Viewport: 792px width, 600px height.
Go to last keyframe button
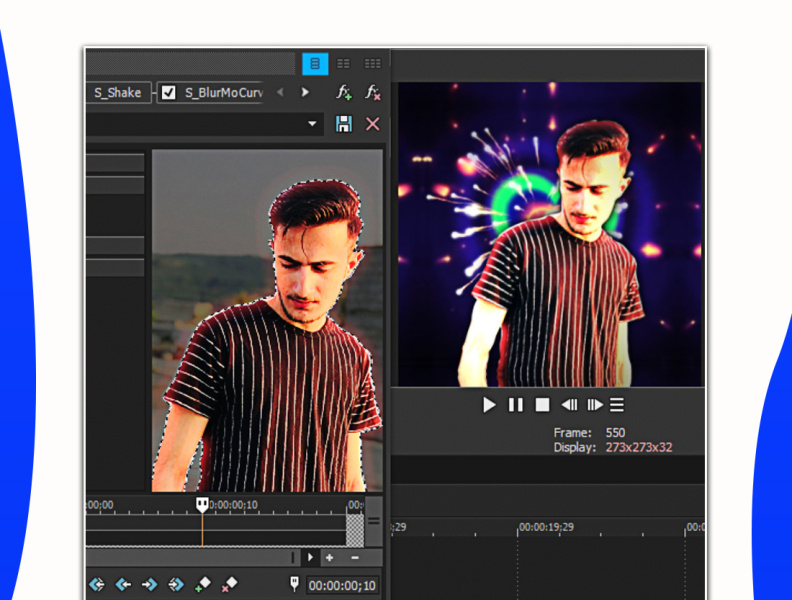176,585
